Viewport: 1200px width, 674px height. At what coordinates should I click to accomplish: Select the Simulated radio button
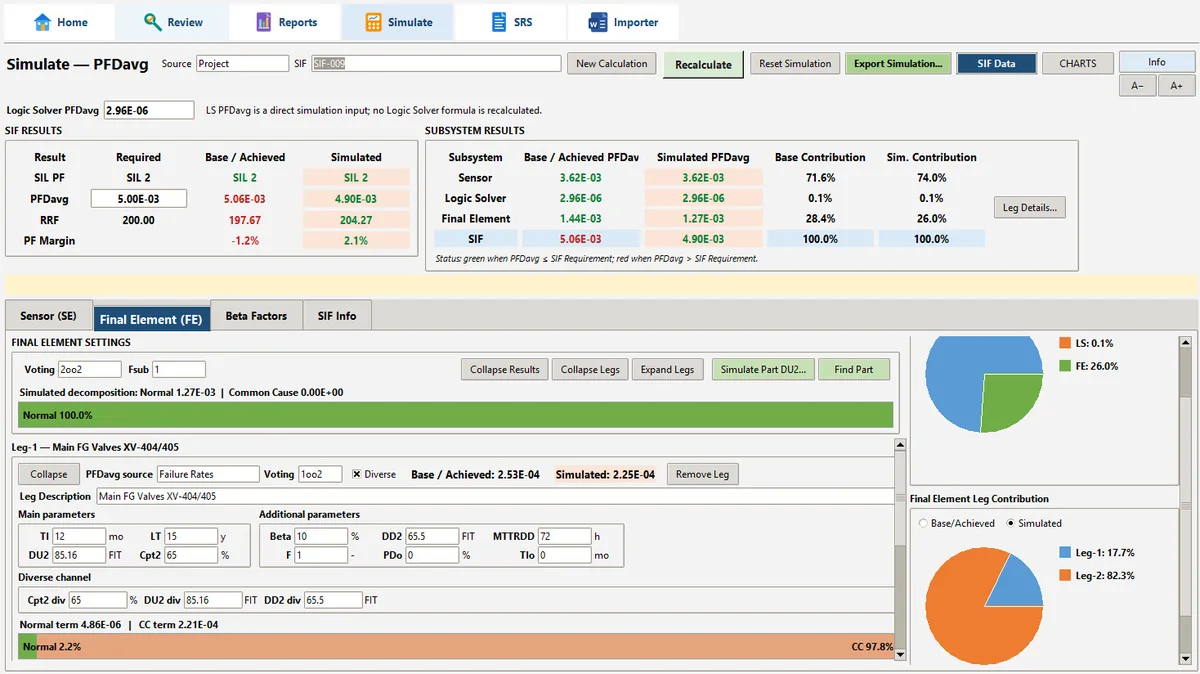(x=1011, y=523)
